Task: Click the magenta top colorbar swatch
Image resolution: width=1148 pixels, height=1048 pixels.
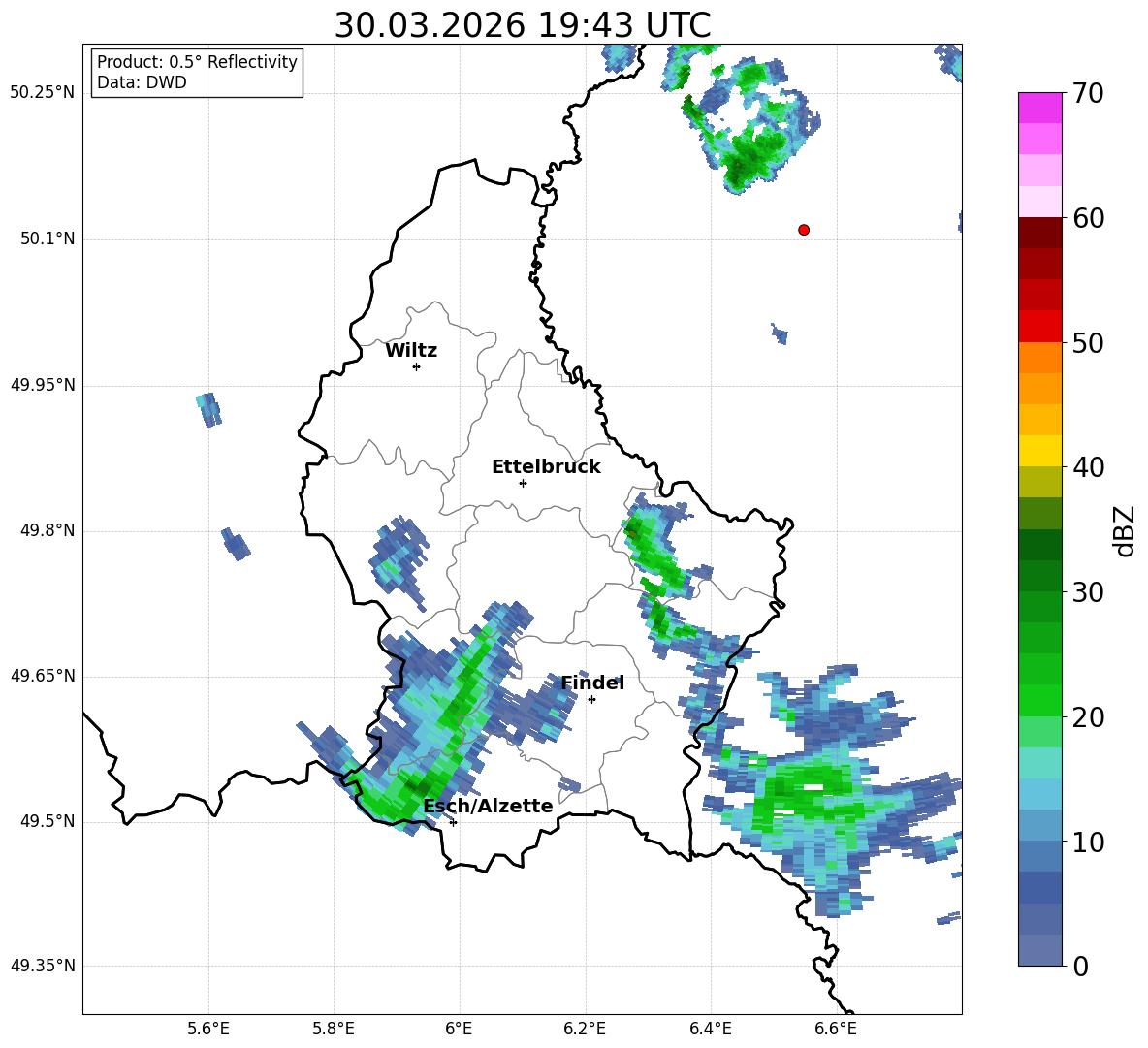Action: [x=1039, y=108]
